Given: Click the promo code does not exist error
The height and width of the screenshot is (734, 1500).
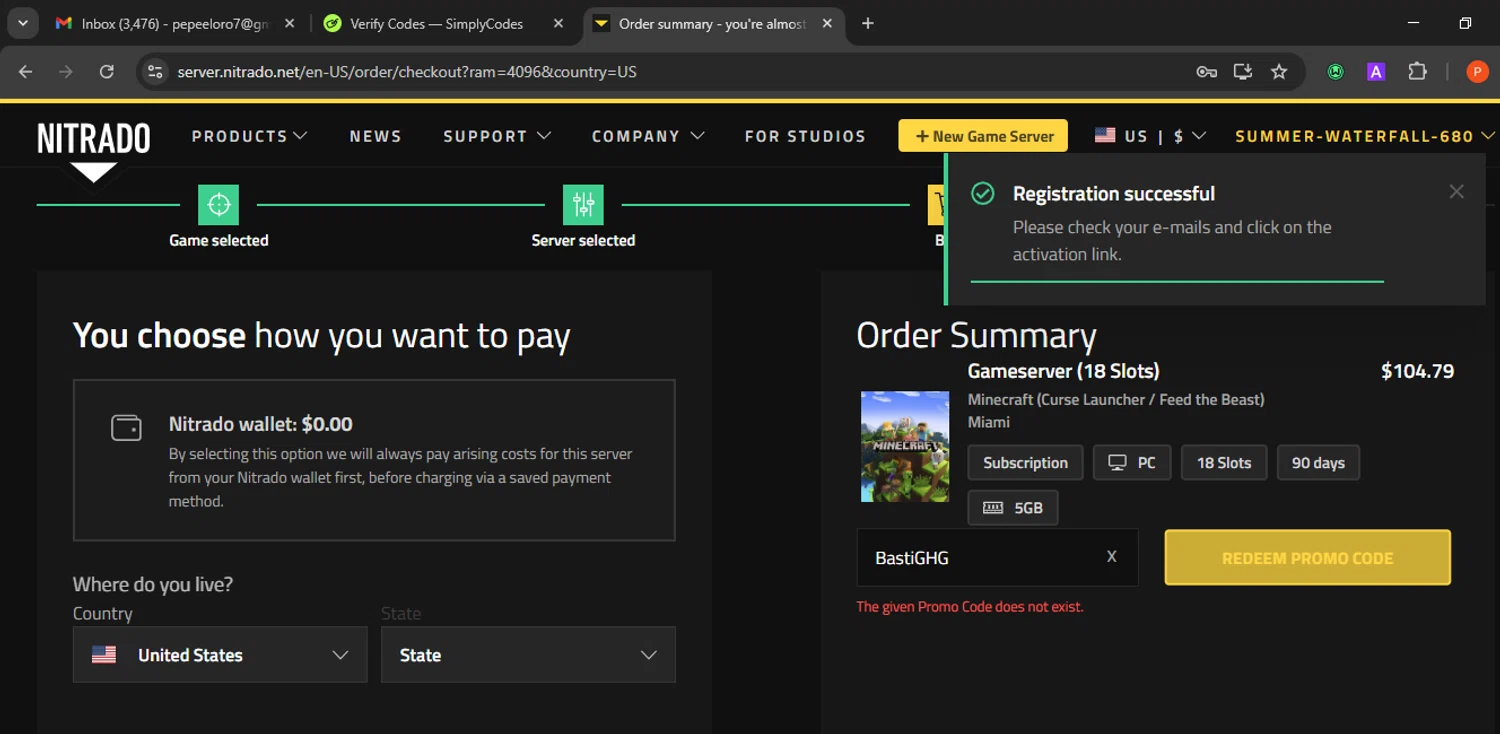Looking at the screenshot, I should 969,606.
